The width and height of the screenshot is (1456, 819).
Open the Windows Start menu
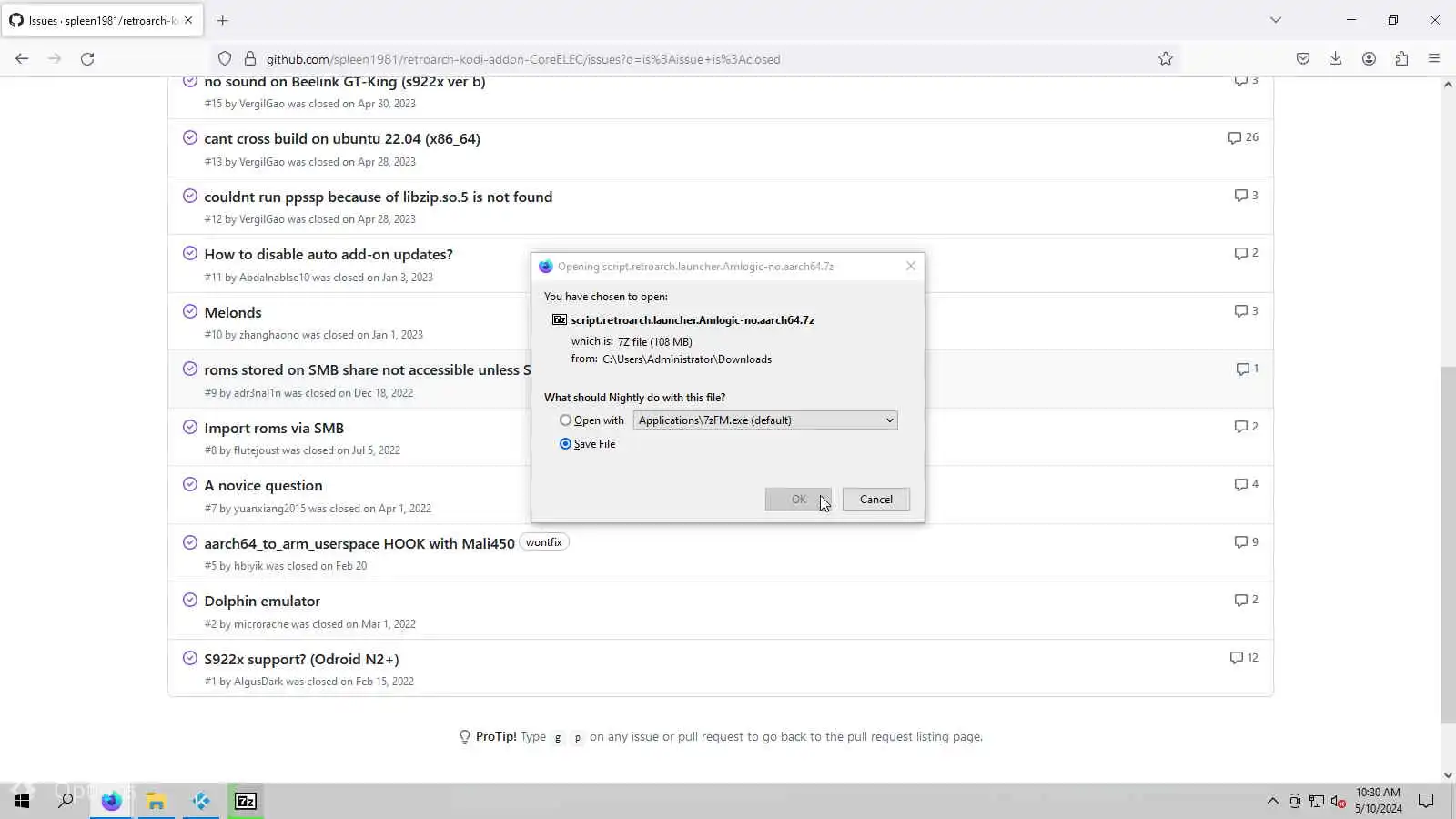(x=22, y=801)
